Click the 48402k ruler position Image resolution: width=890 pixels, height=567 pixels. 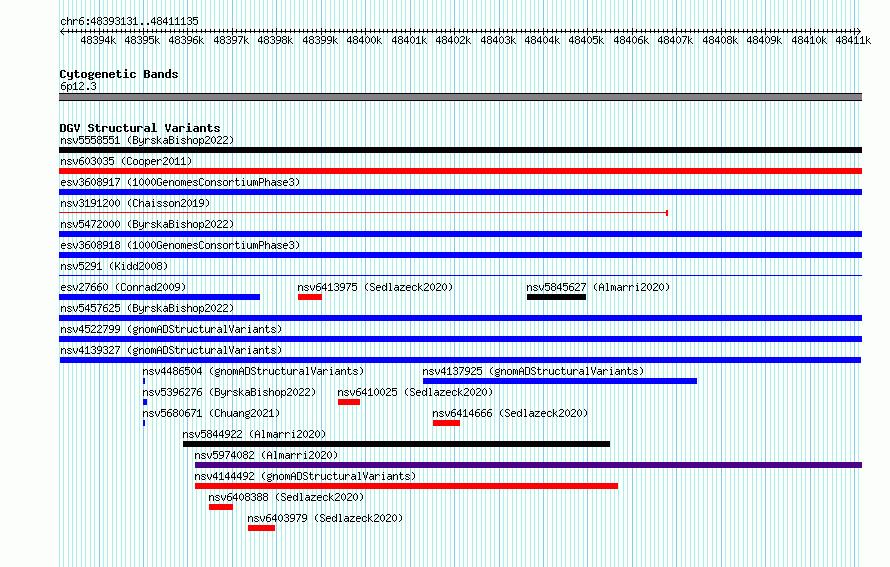click(453, 40)
